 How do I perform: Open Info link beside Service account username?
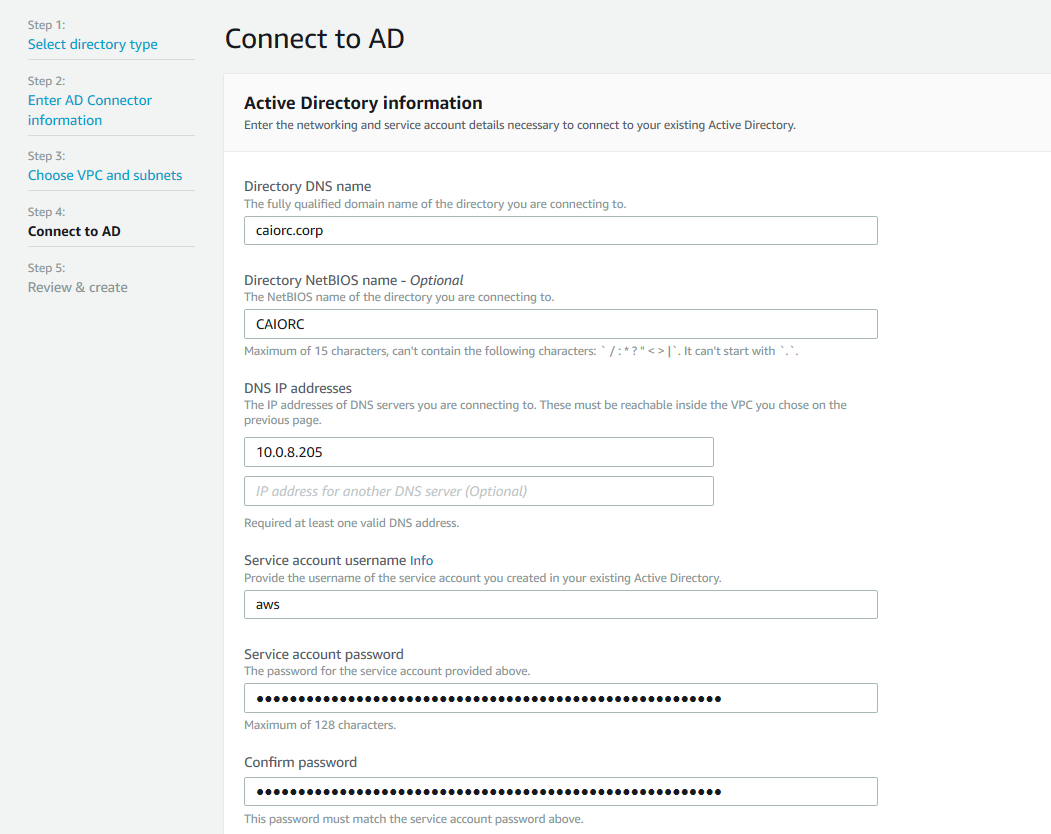(x=422, y=560)
